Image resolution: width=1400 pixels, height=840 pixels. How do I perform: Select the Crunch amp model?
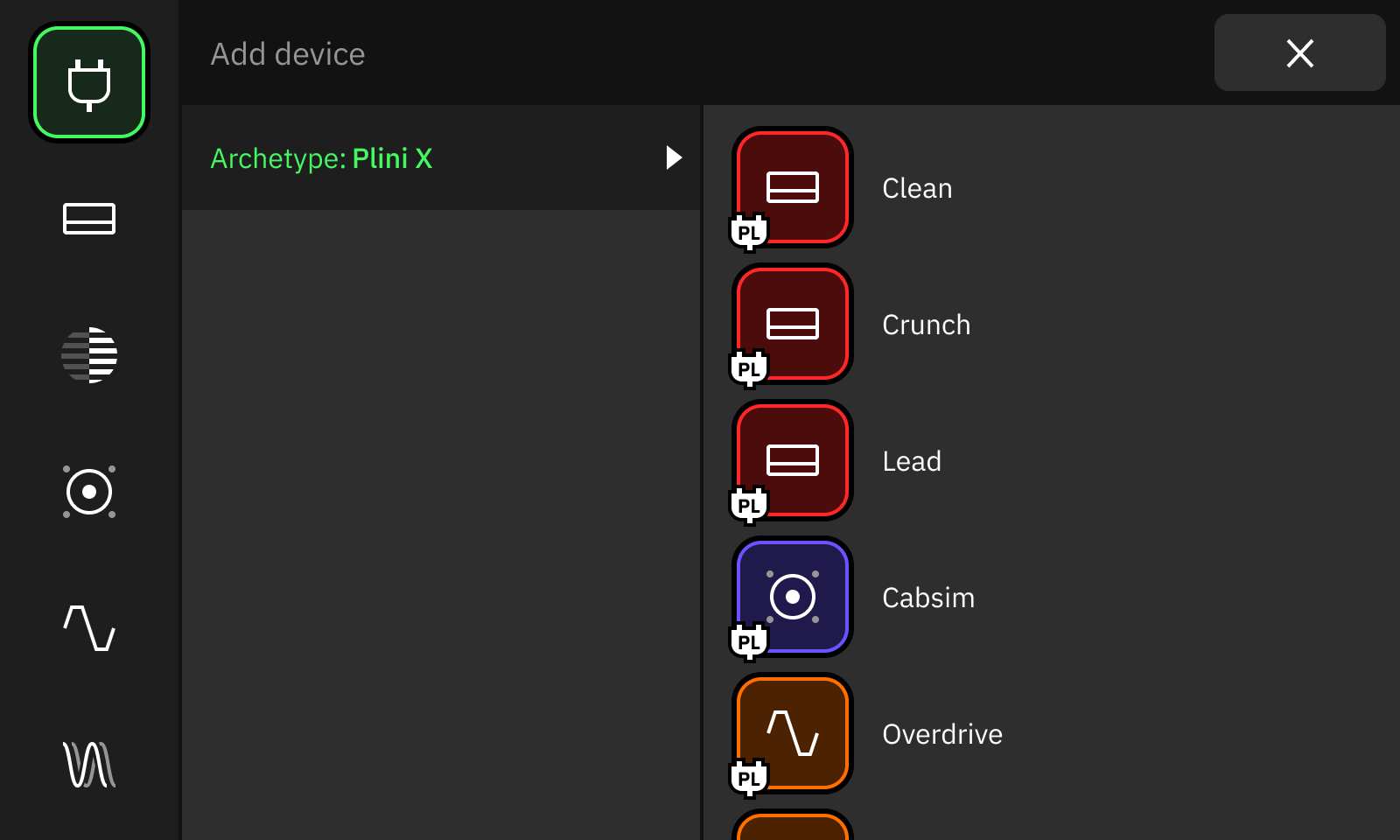(x=926, y=325)
